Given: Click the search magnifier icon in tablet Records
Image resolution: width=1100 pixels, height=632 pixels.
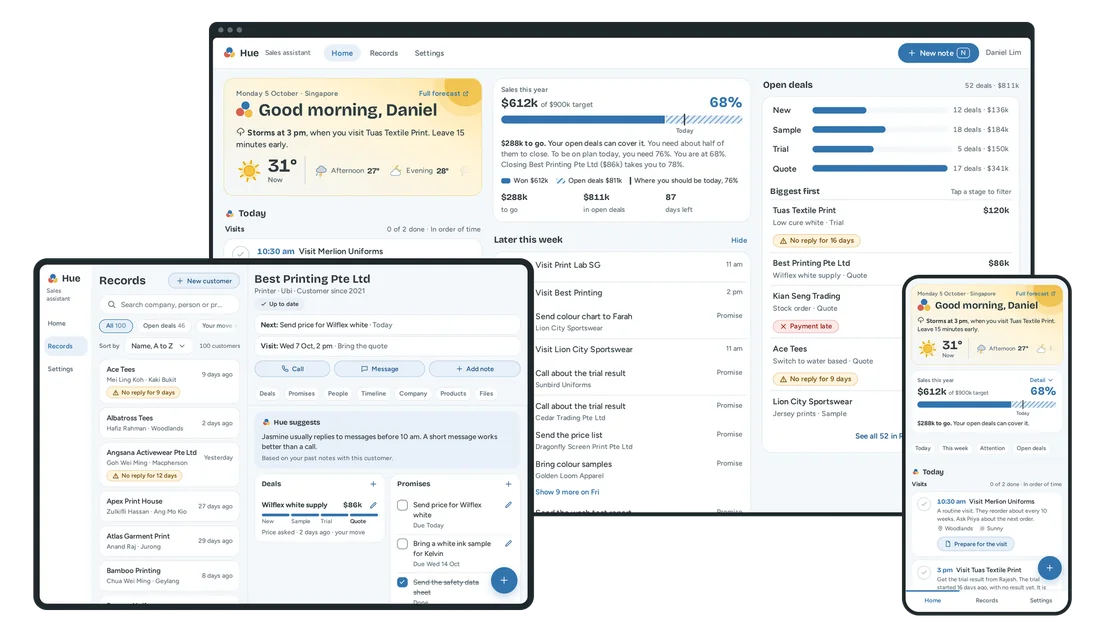Looking at the screenshot, I should click(112, 304).
